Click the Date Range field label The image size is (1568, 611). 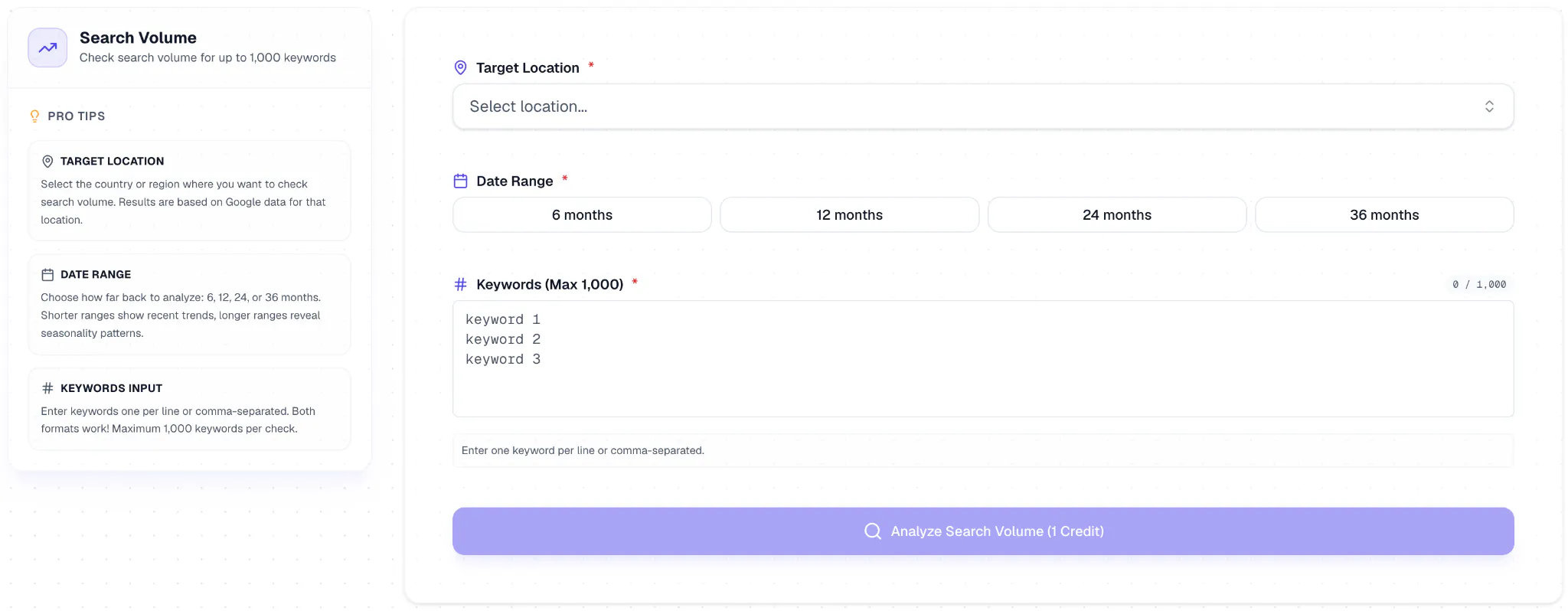514,181
